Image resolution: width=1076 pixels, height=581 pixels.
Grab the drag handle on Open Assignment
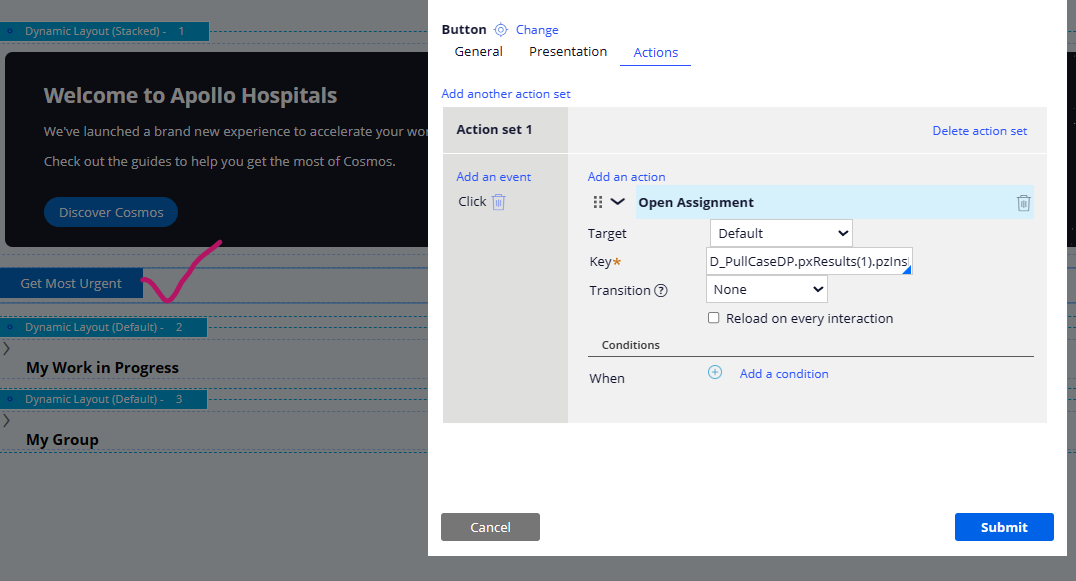598,201
